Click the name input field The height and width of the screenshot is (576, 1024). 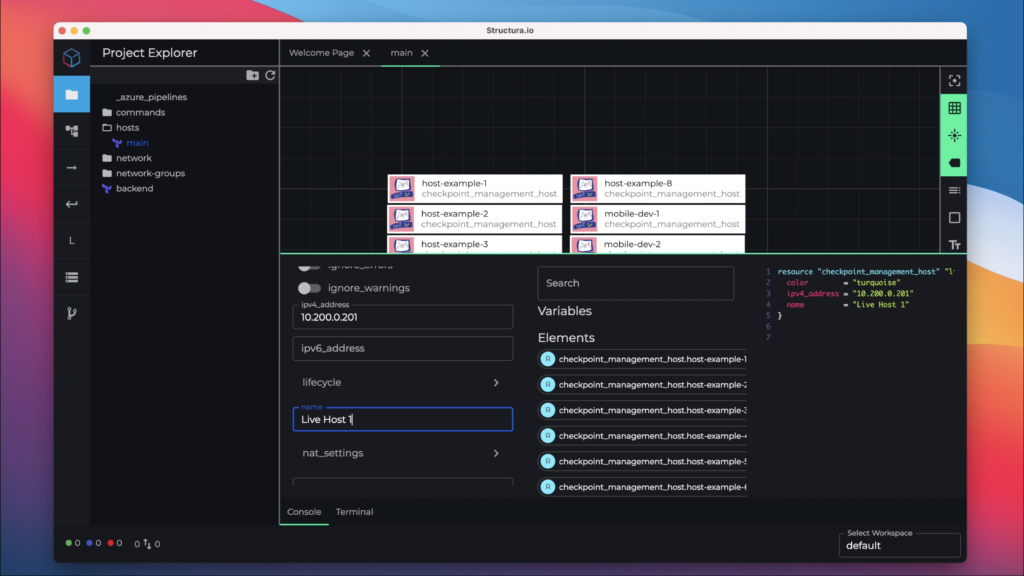tap(403, 419)
